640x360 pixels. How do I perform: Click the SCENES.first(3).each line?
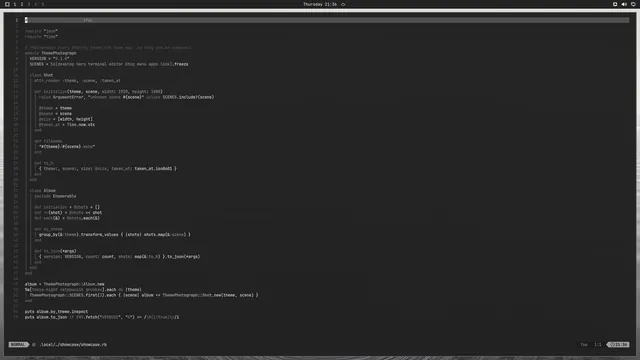[x=144, y=295]
